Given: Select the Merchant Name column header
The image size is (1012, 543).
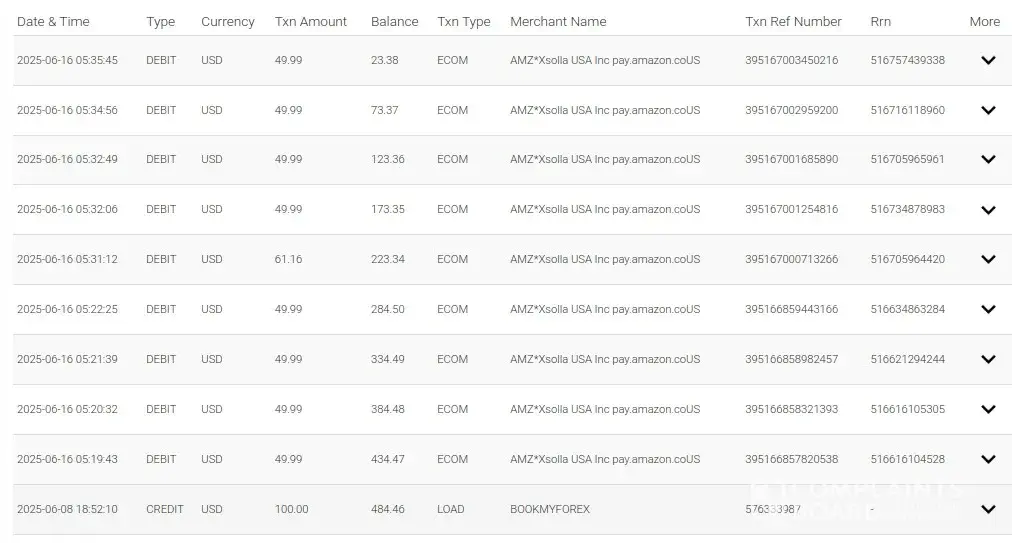Looking at the screenshot, I should coord(558,21).
